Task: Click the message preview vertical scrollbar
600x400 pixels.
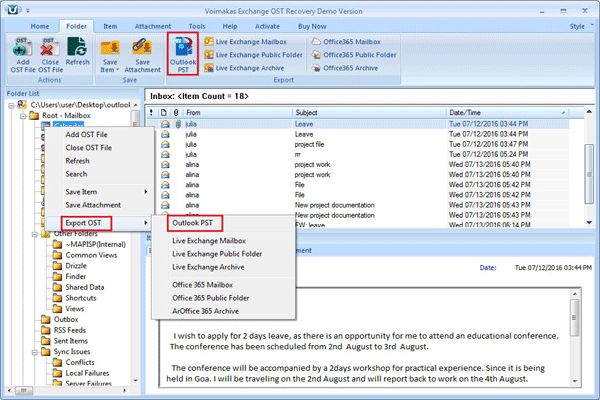Action: 574,317
